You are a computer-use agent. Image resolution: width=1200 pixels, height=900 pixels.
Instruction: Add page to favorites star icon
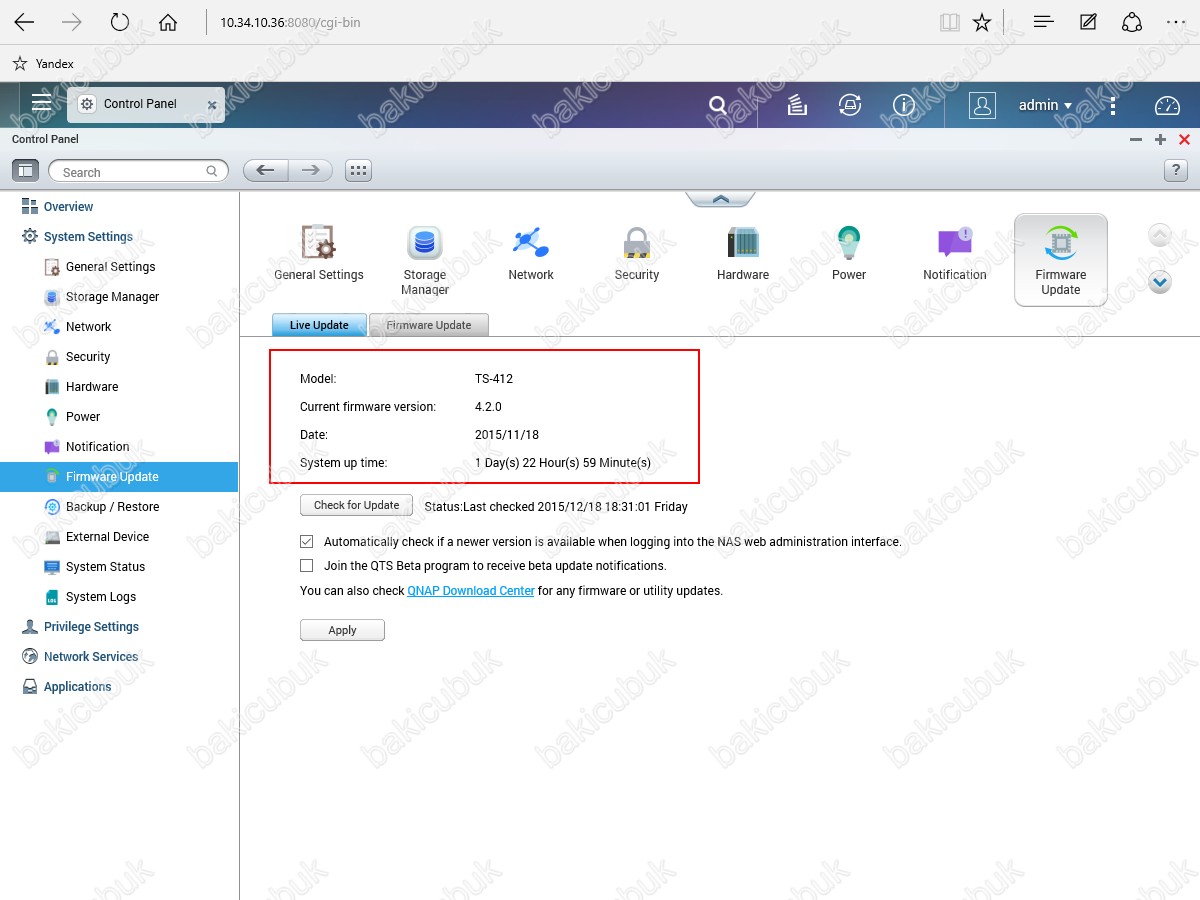point(982,22)
